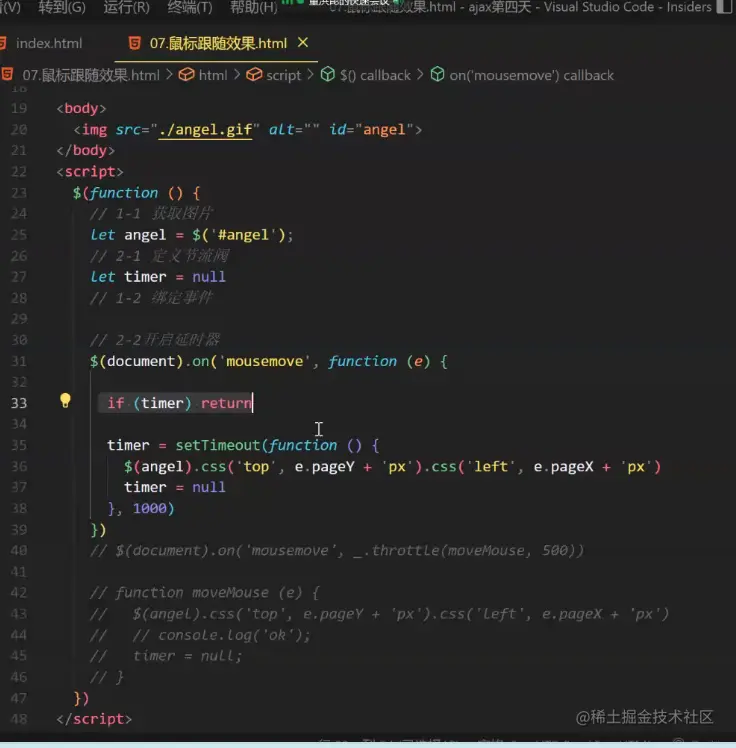Click 'timer = null' on line 37

[x=175, y=488]
